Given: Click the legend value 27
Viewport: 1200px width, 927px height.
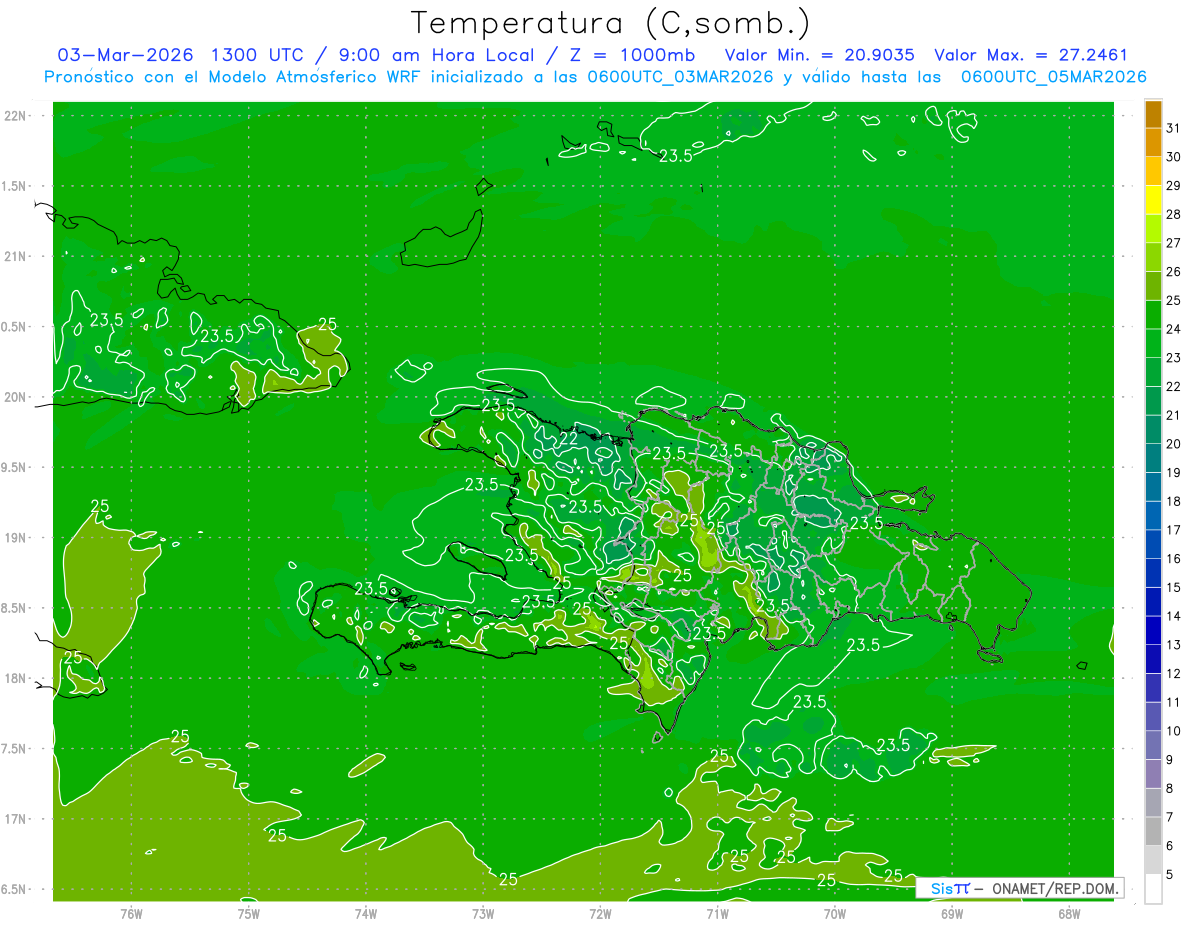Looking at the screenshot, I should pyautogui.click(x=1173, y=243).
